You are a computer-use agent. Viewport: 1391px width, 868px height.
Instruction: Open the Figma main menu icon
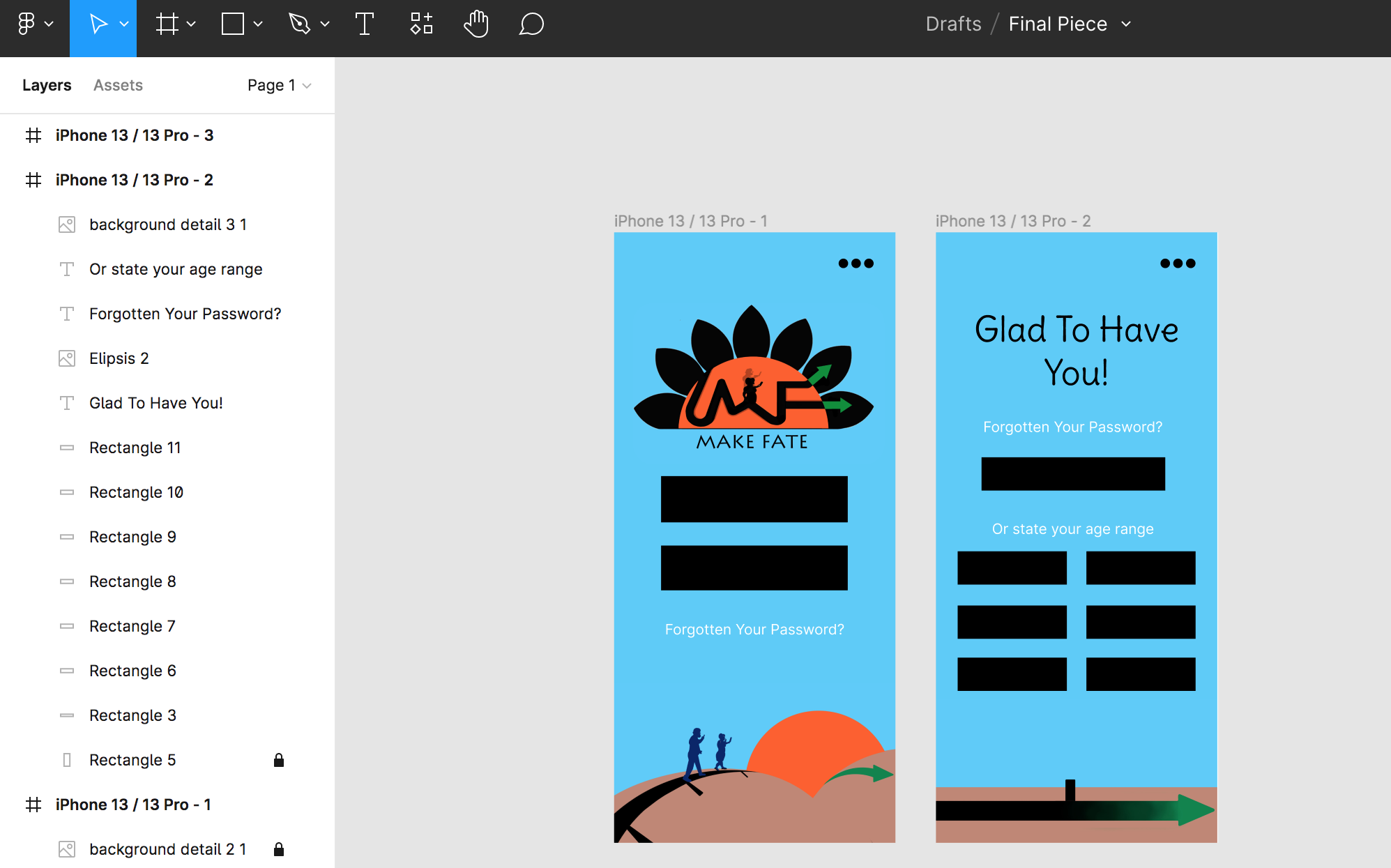(26, 24)
